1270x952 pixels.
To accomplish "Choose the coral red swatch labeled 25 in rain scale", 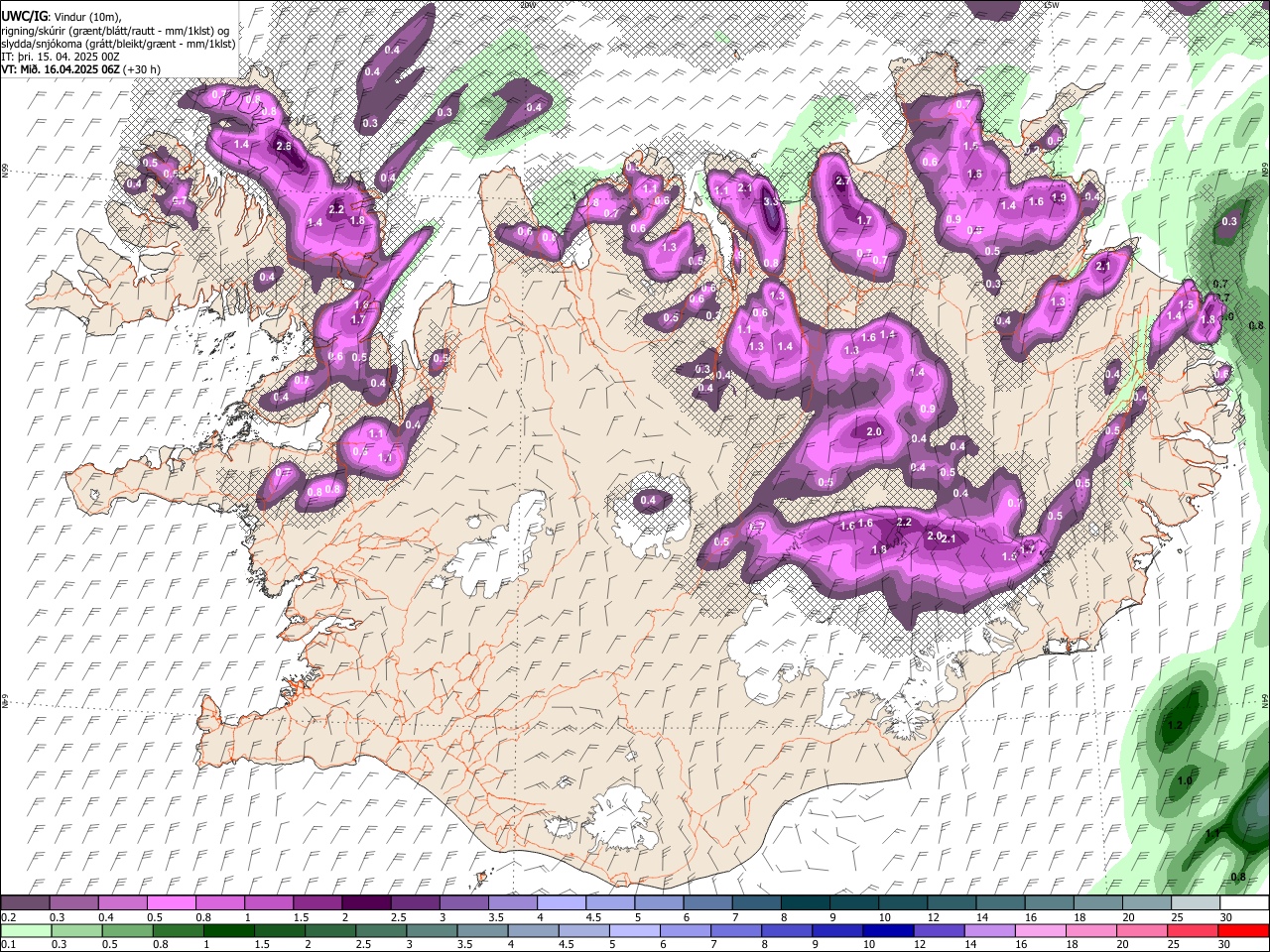I will [1196, 930].
